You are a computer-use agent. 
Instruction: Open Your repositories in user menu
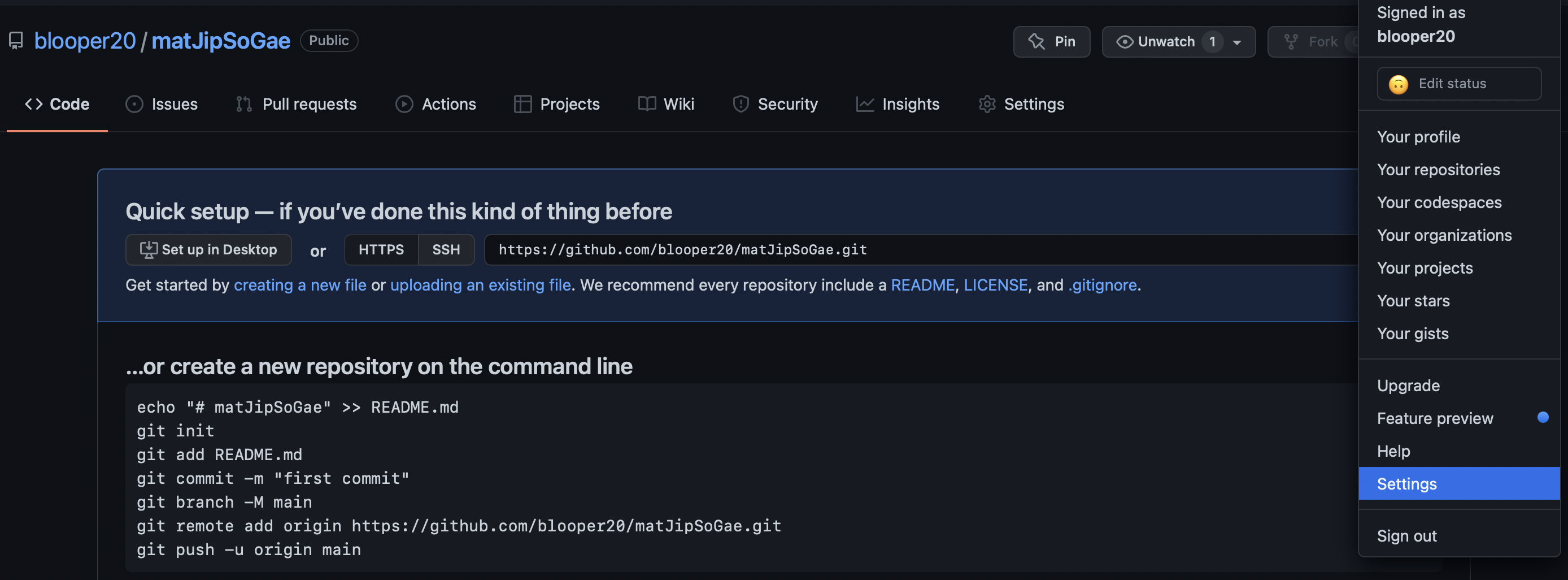tap(1459, 170)
